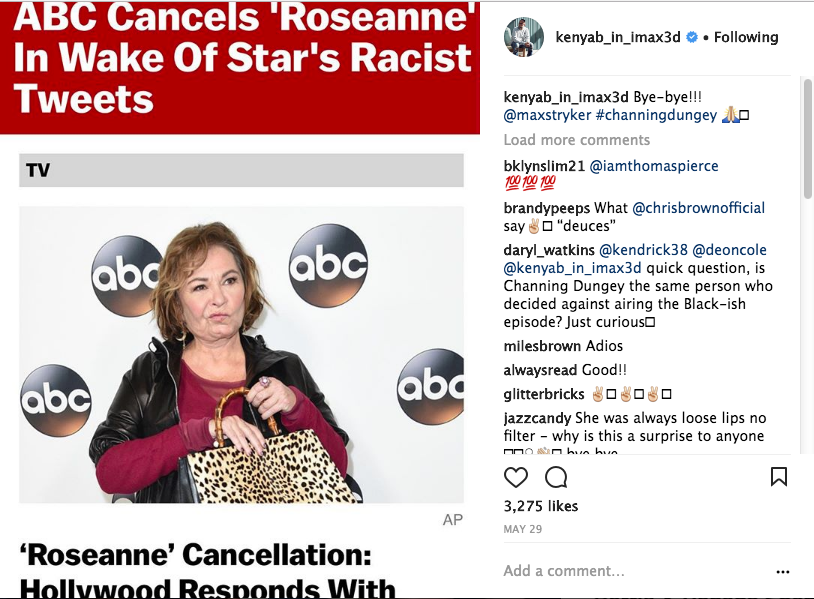Save post with the bookmark icon
814x599 pixels.
tap(779, 477)
